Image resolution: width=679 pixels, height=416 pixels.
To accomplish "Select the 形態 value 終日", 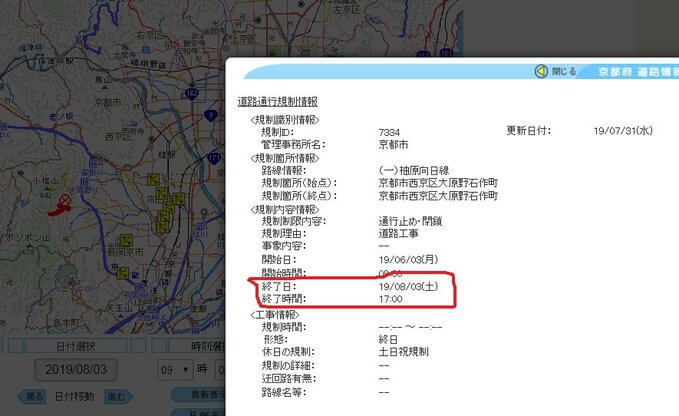I will 388,340.
